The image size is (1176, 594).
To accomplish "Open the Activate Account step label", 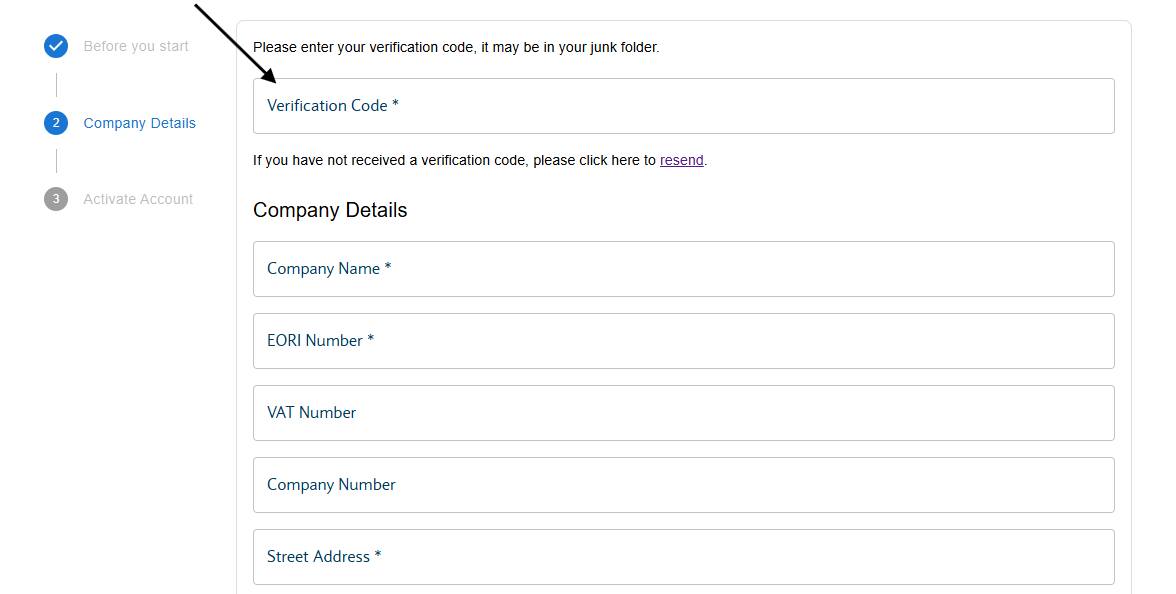I will tap(138, 200).
